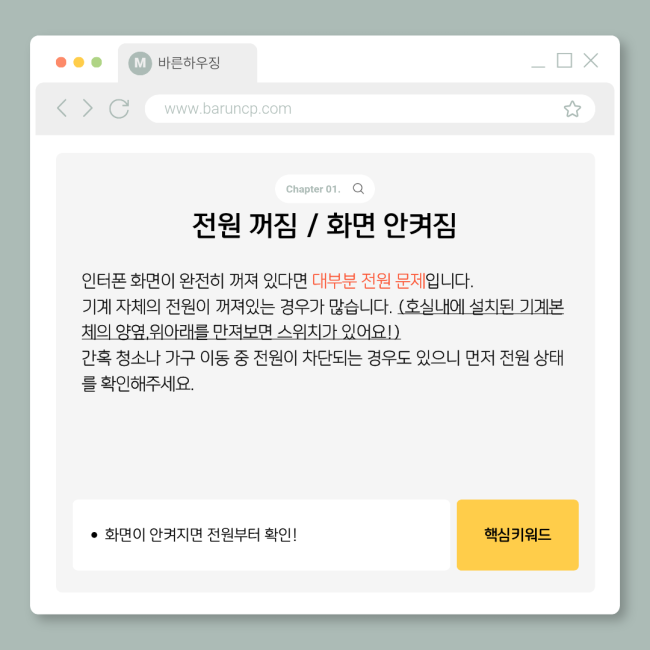Click the green traffic-light dot

[97, 62]
